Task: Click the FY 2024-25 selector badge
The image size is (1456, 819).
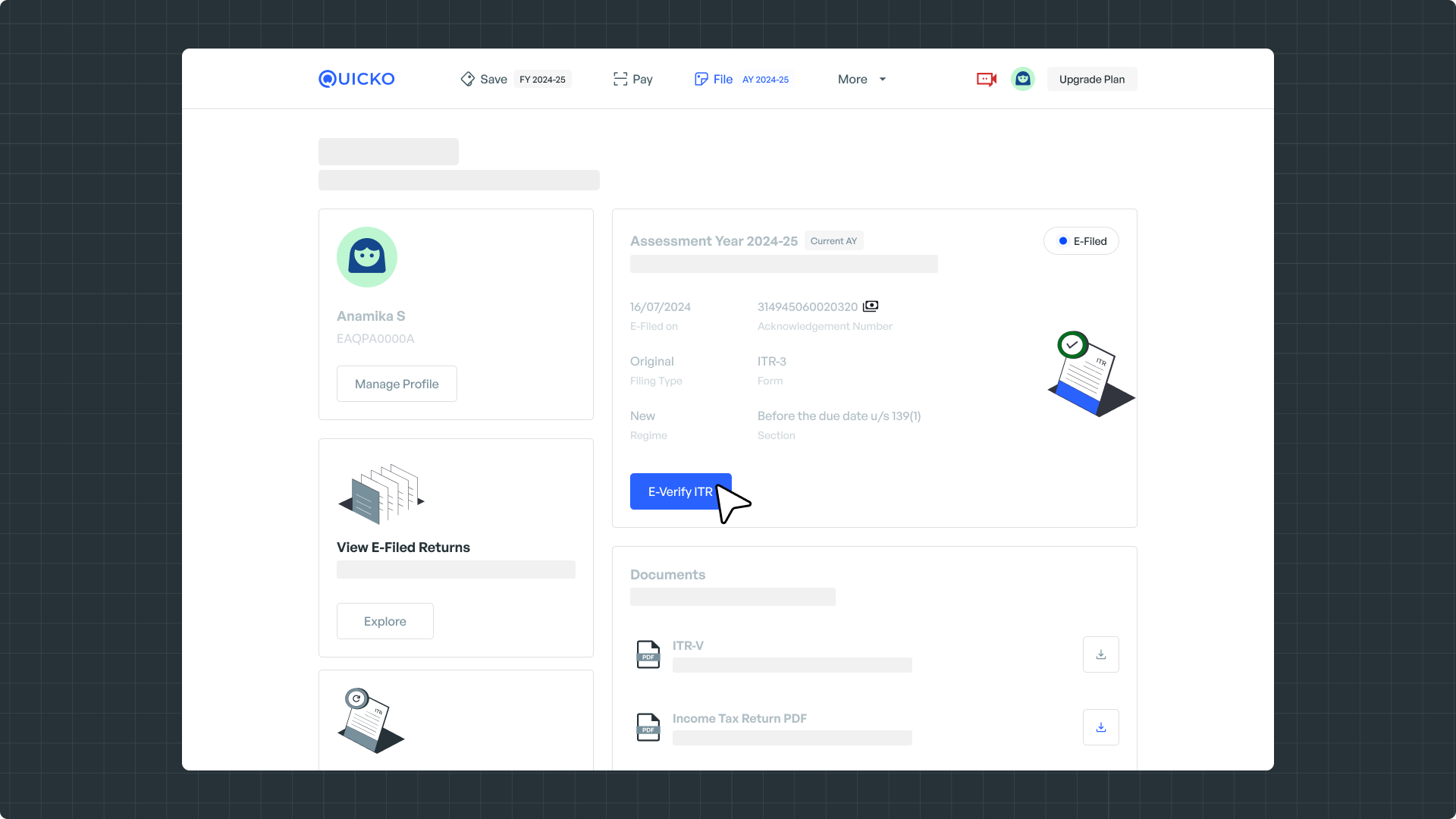Action: click(542, 80)
